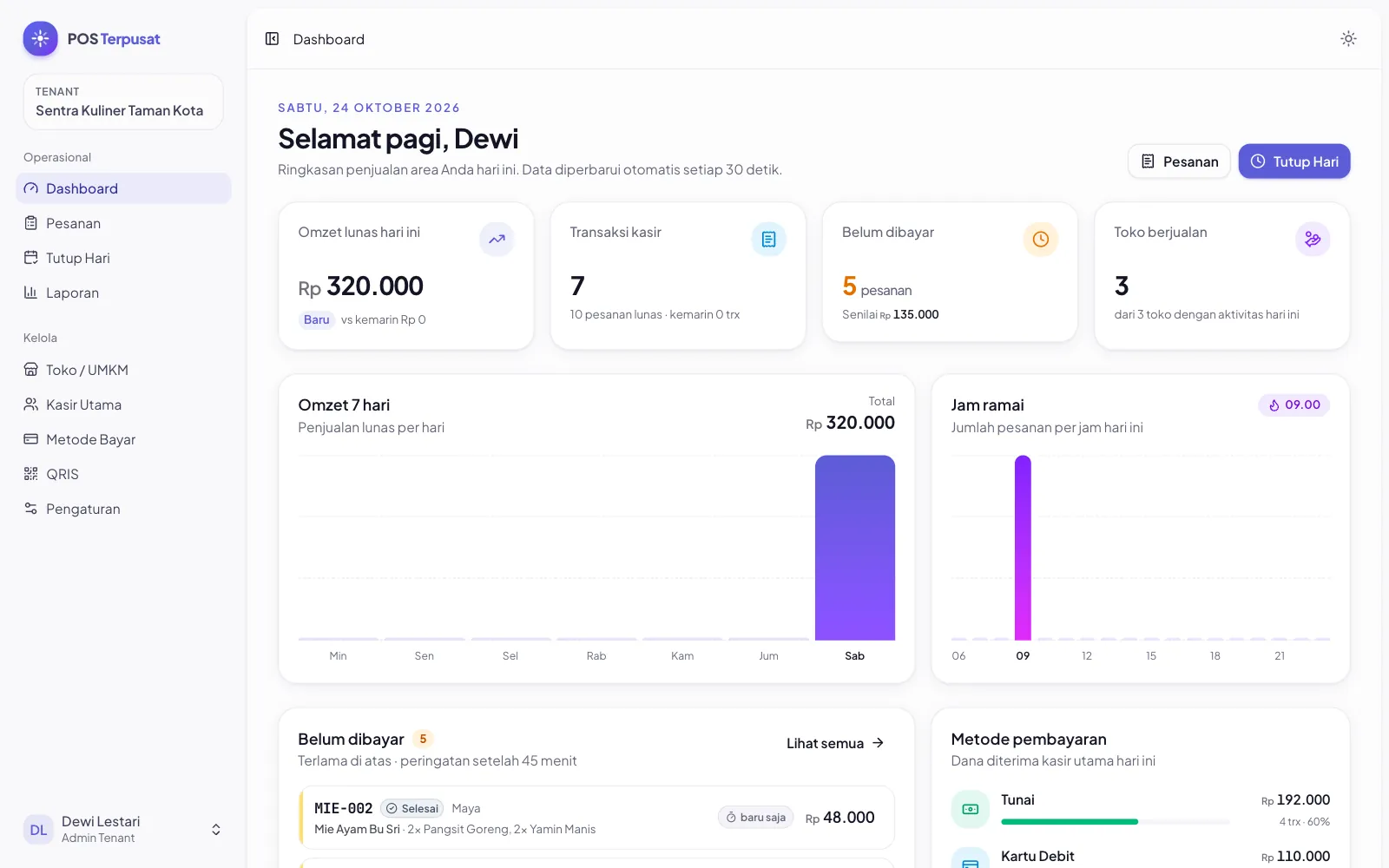This screenshot has width=1389, height=868.
Task: Click the Toko berjualan card icon
Action: click(1313, 240)
